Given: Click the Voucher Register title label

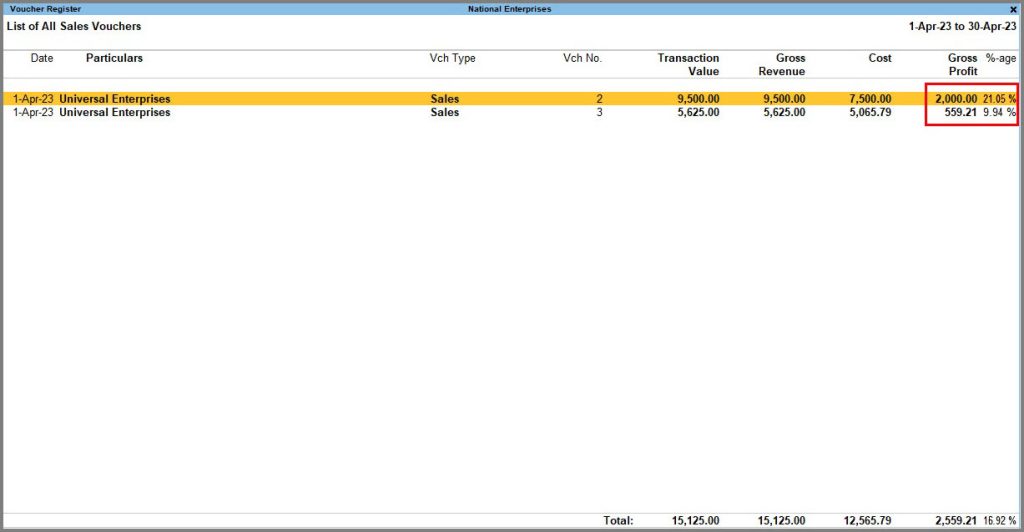Looking at the screenshot, I should (46, 9).
